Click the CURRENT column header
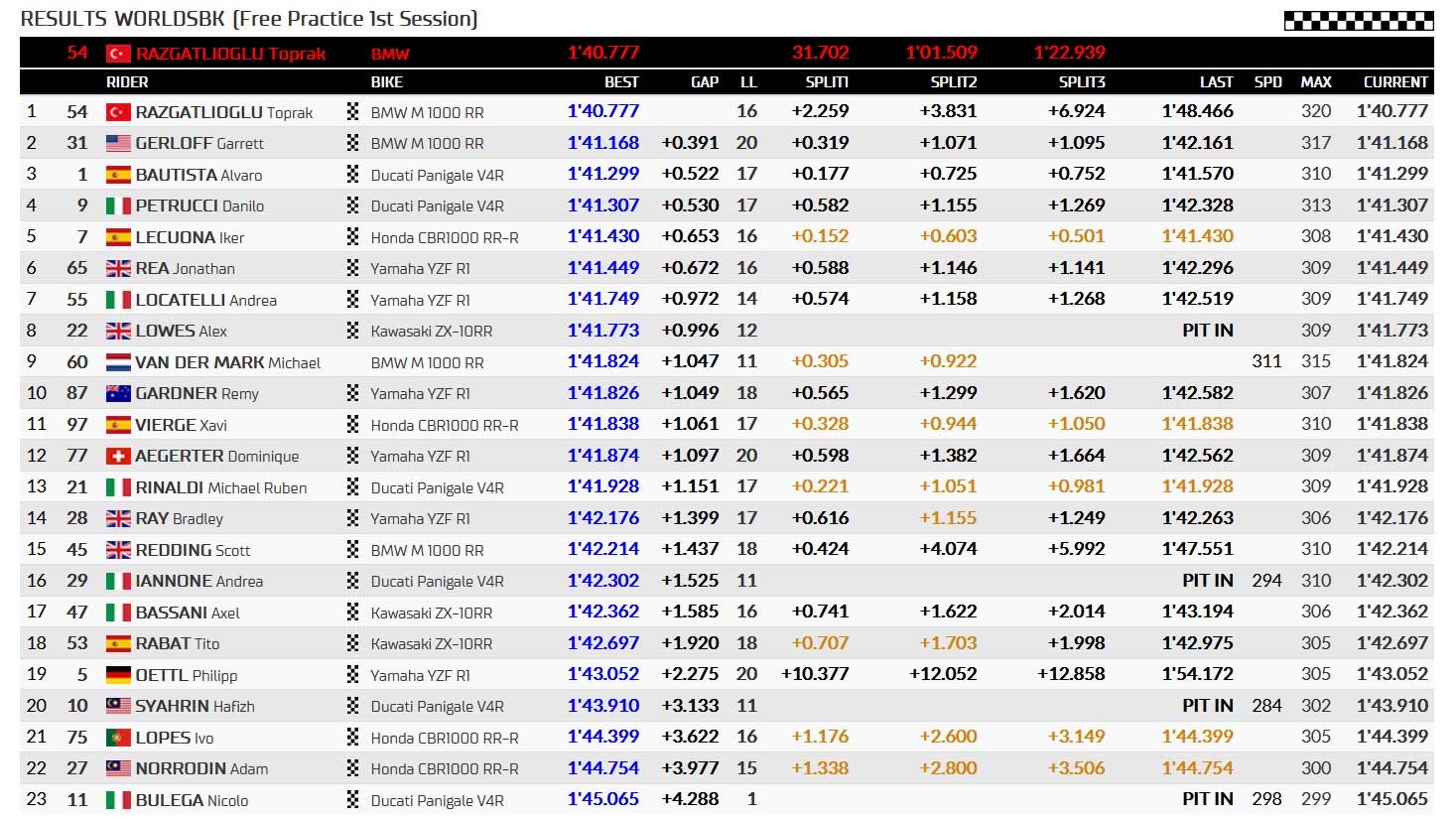The height and width of the screenshot is (818, 1456). tap(1395, 82)
